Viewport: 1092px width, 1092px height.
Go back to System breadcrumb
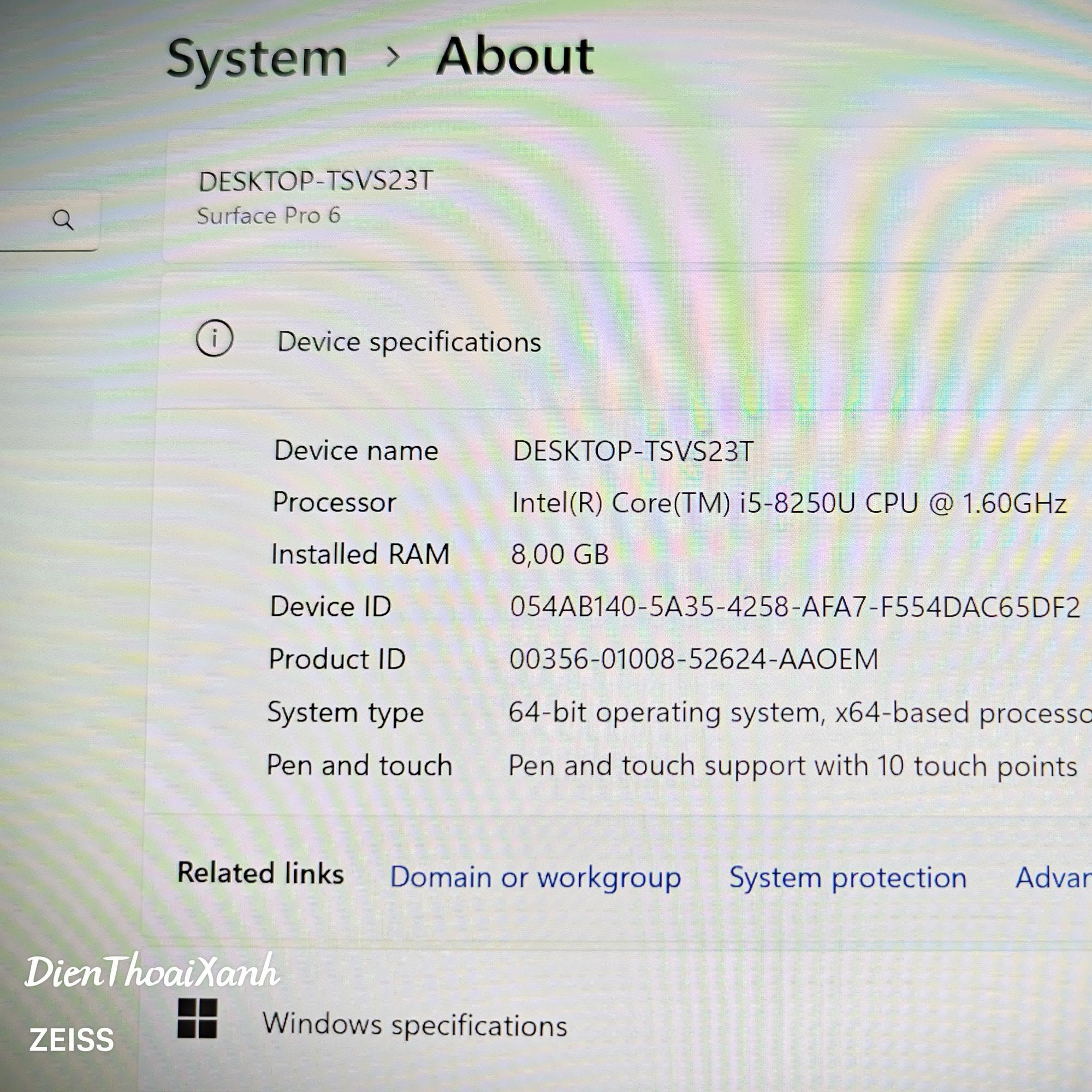click(x=257, y=60)
